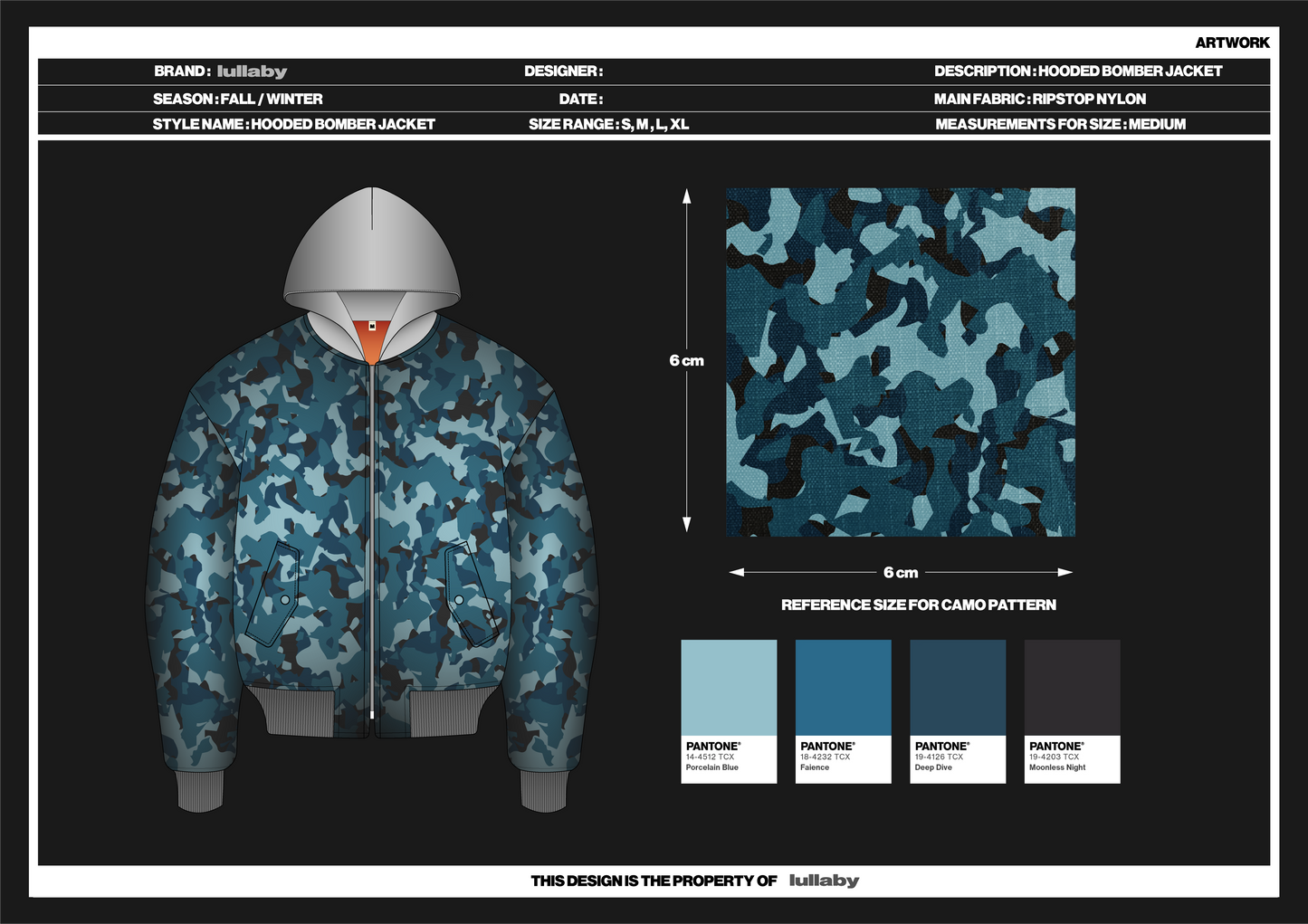The image size is (1308, 924).
Task: Select SIZE RANGE: S, M, L, XL text
Action: 609,125
